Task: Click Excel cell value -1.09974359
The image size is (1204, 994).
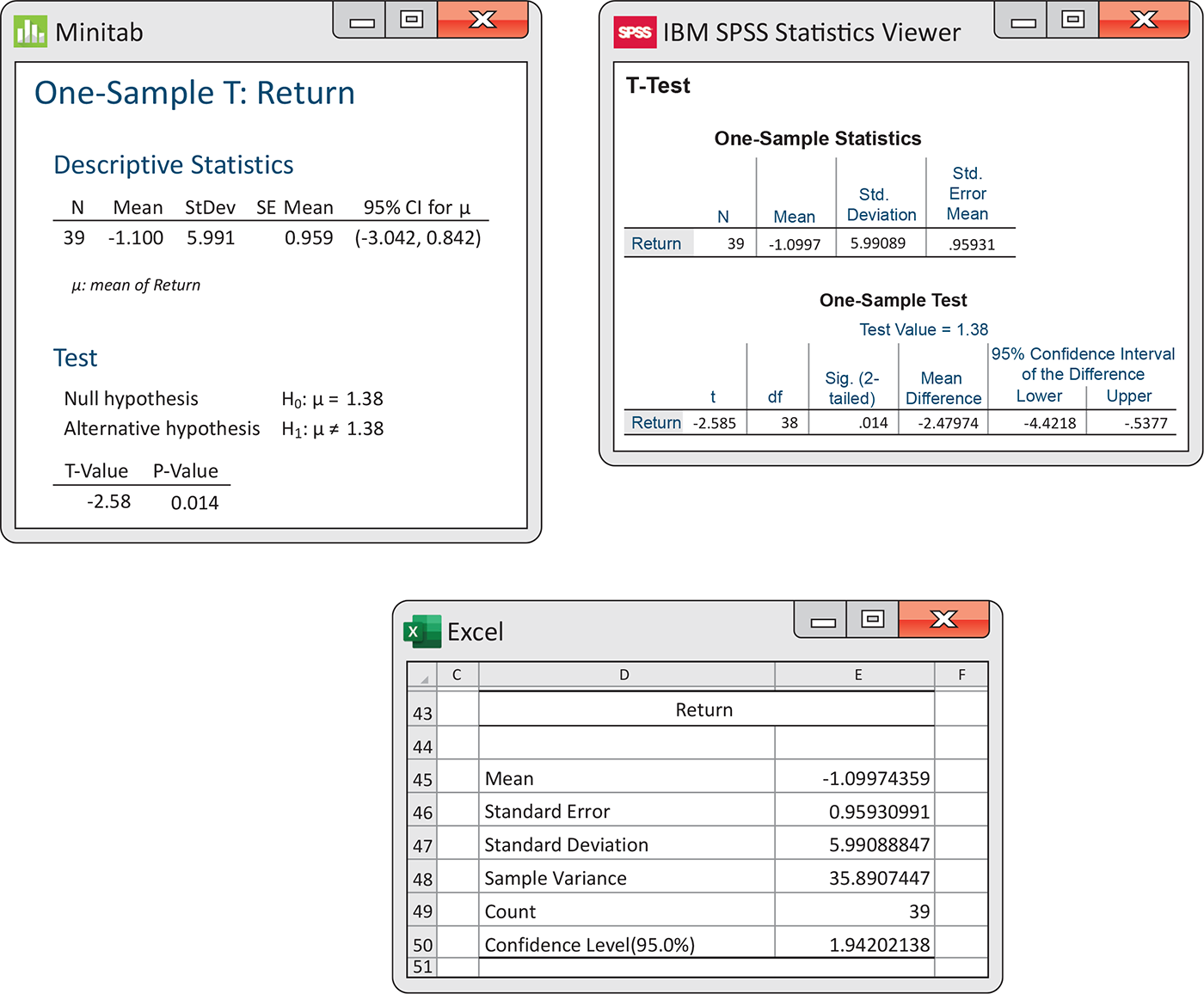Action: point(855,778)
